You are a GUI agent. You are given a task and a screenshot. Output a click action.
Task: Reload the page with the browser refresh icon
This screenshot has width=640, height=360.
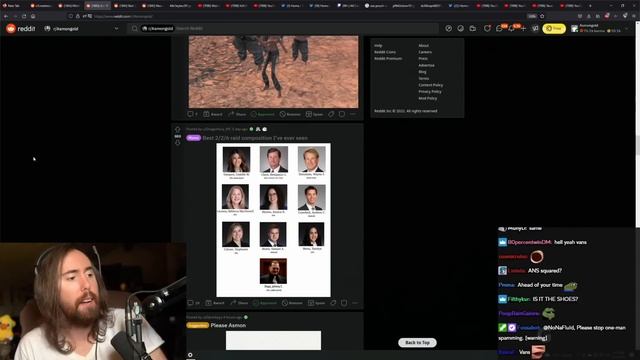click(x=24, y=16)
